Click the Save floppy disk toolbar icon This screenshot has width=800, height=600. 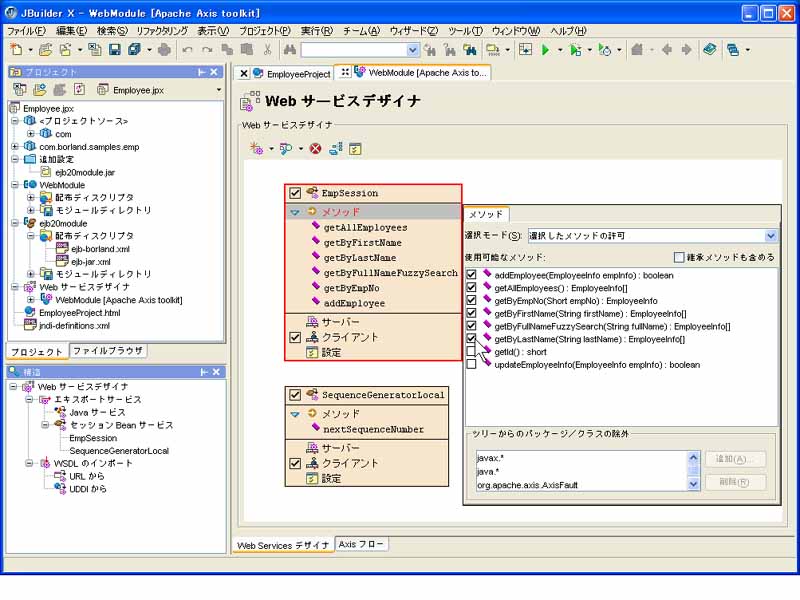pyautogui.click(x=115, y=49)
